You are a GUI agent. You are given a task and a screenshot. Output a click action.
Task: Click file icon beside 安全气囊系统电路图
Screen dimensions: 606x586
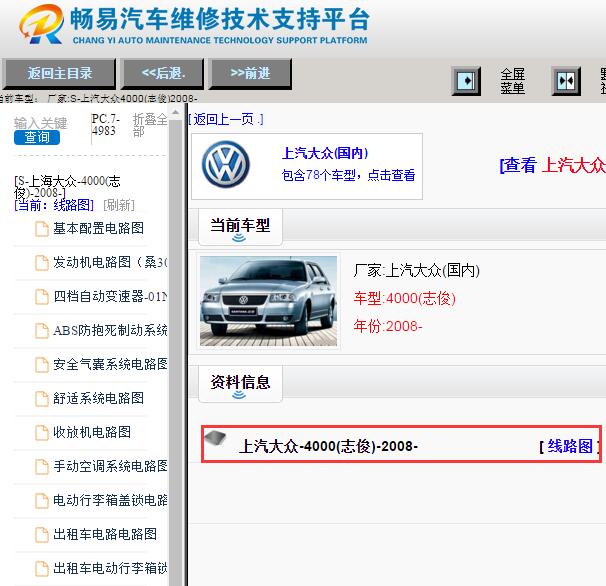tap(42, 365)
